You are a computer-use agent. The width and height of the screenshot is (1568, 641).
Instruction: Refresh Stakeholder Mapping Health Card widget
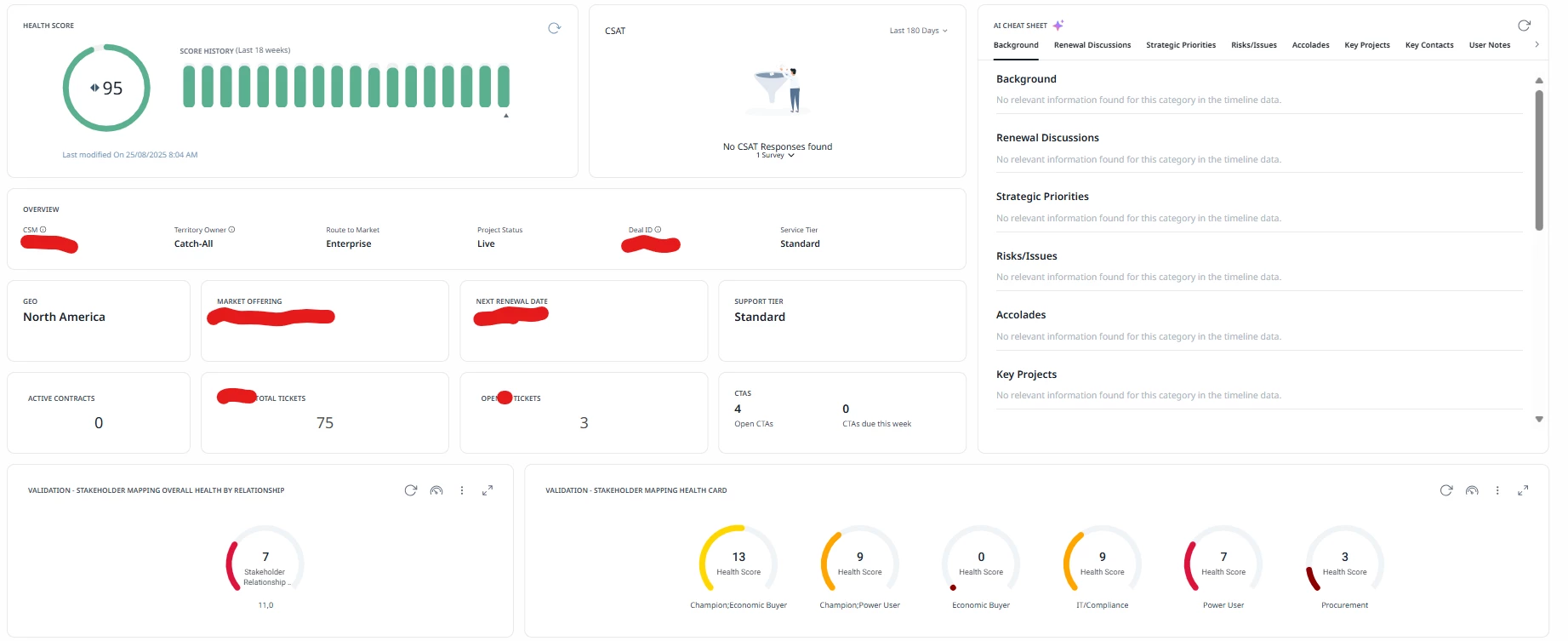(x=1446, y=490)
